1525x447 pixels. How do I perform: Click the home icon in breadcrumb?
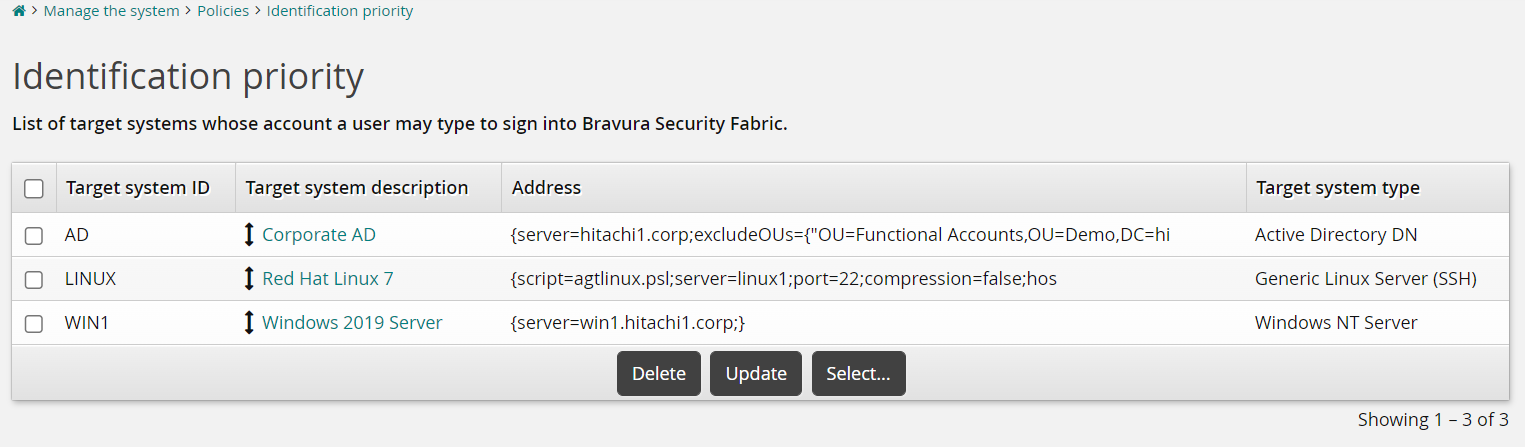tap(19, 12)
